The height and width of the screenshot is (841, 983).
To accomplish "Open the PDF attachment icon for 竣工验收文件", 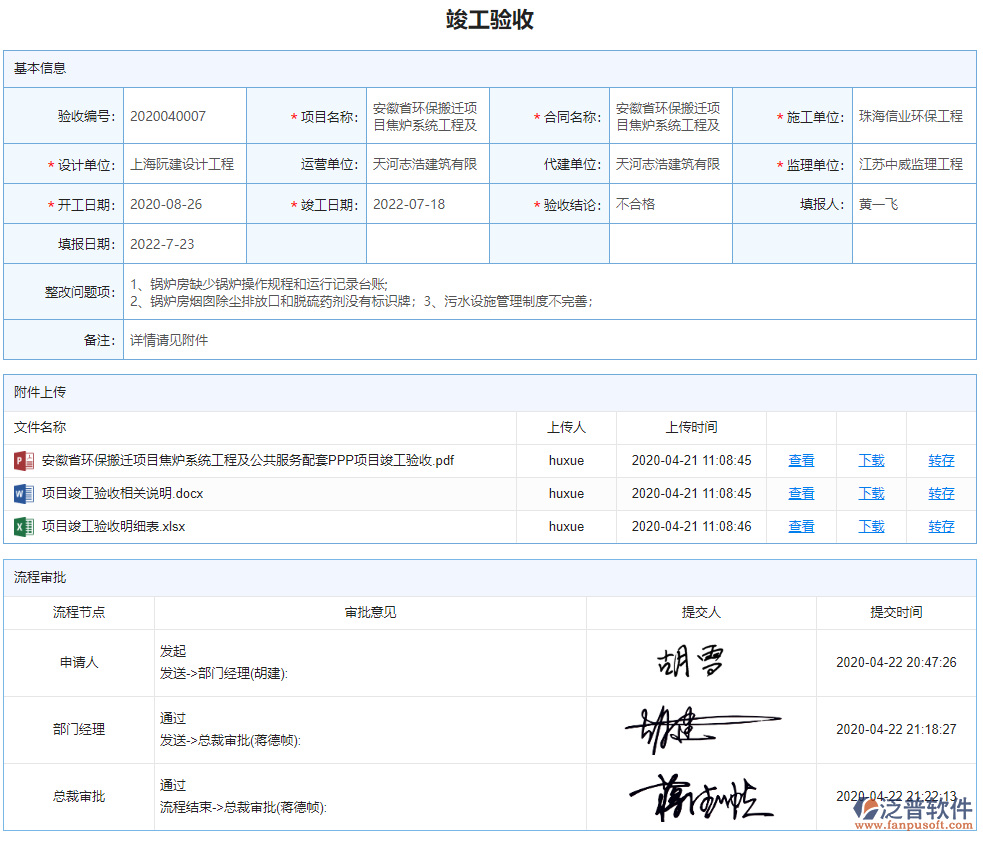I will pos(22,460).
